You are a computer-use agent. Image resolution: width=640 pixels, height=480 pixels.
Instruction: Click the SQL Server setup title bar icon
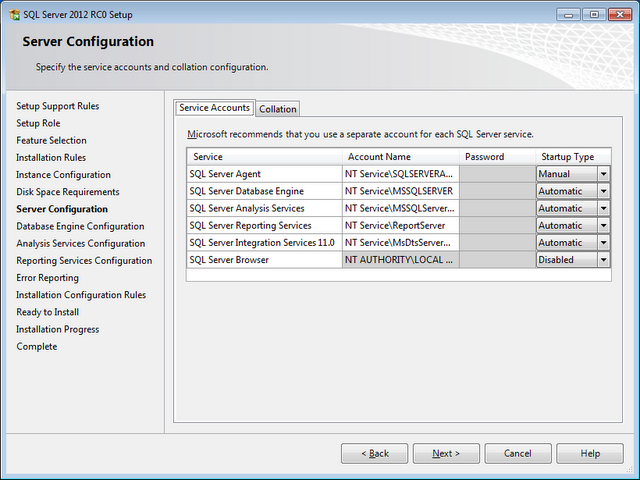[15, 15]
